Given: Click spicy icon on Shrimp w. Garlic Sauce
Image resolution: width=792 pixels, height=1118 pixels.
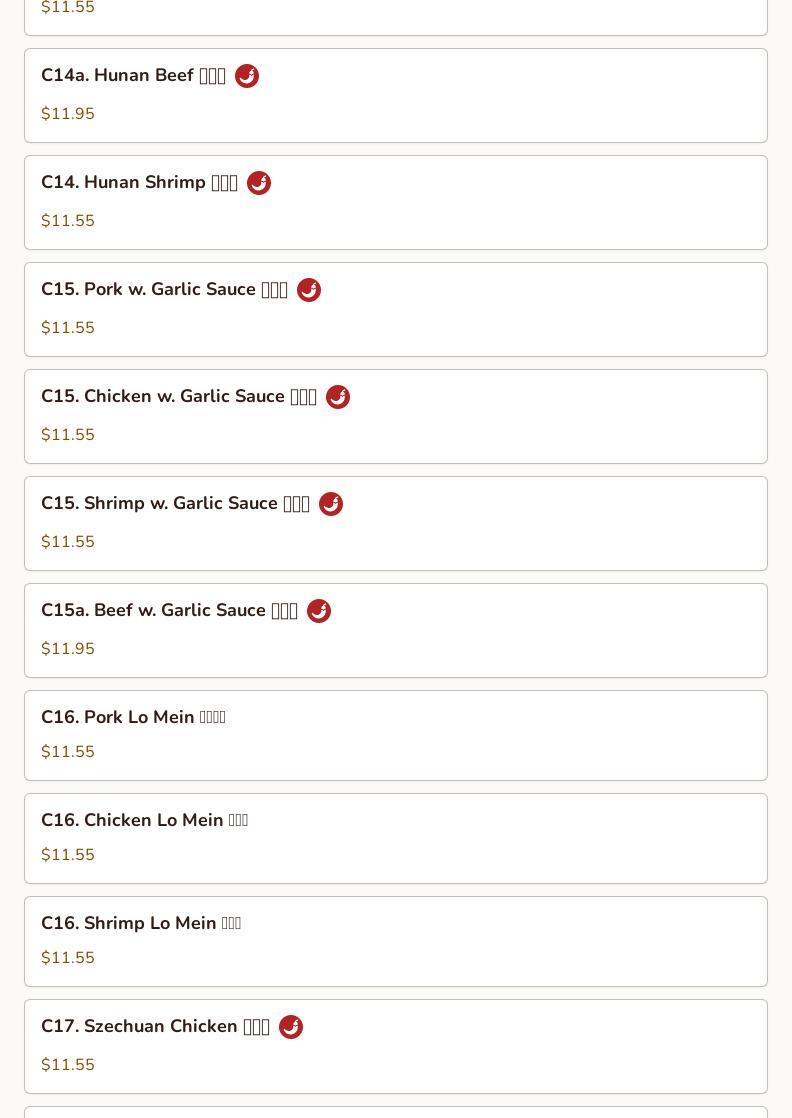Looking at the screenshot, I should click(331, 503).
